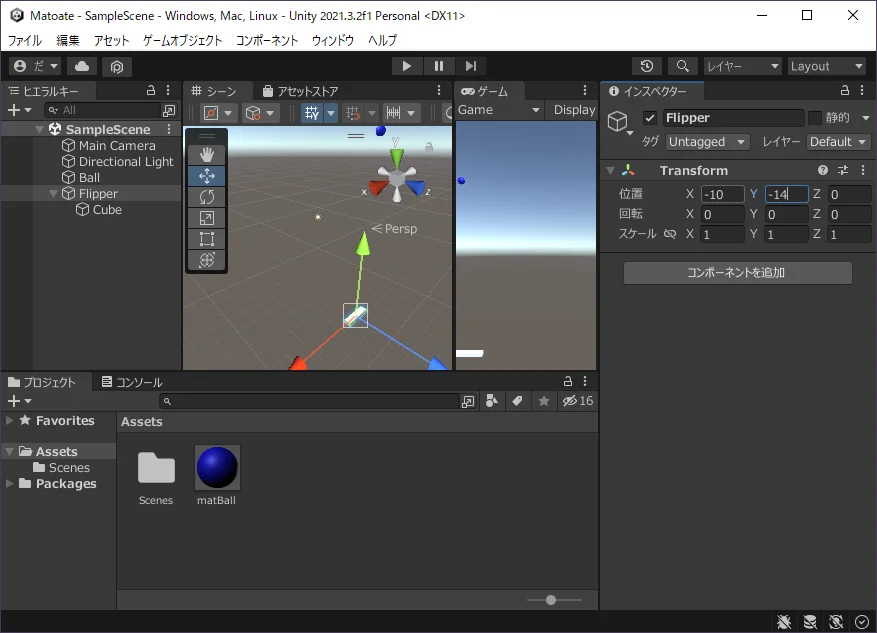The width and height of the screenshot is (877, 633).
Task: Click the create plus button in Hierarchy
Action: (19, 111)
